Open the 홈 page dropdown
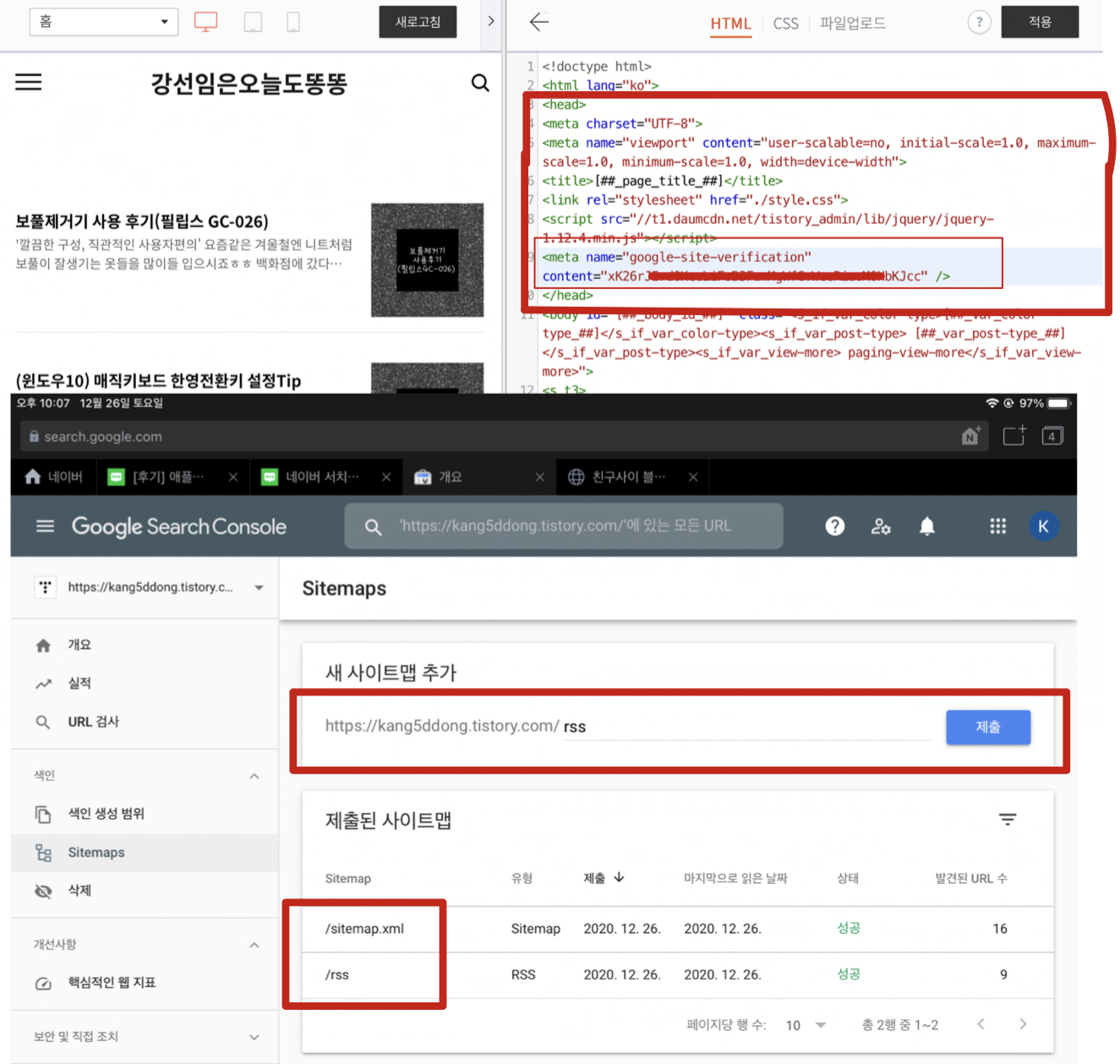 click(x=104, y=22)
